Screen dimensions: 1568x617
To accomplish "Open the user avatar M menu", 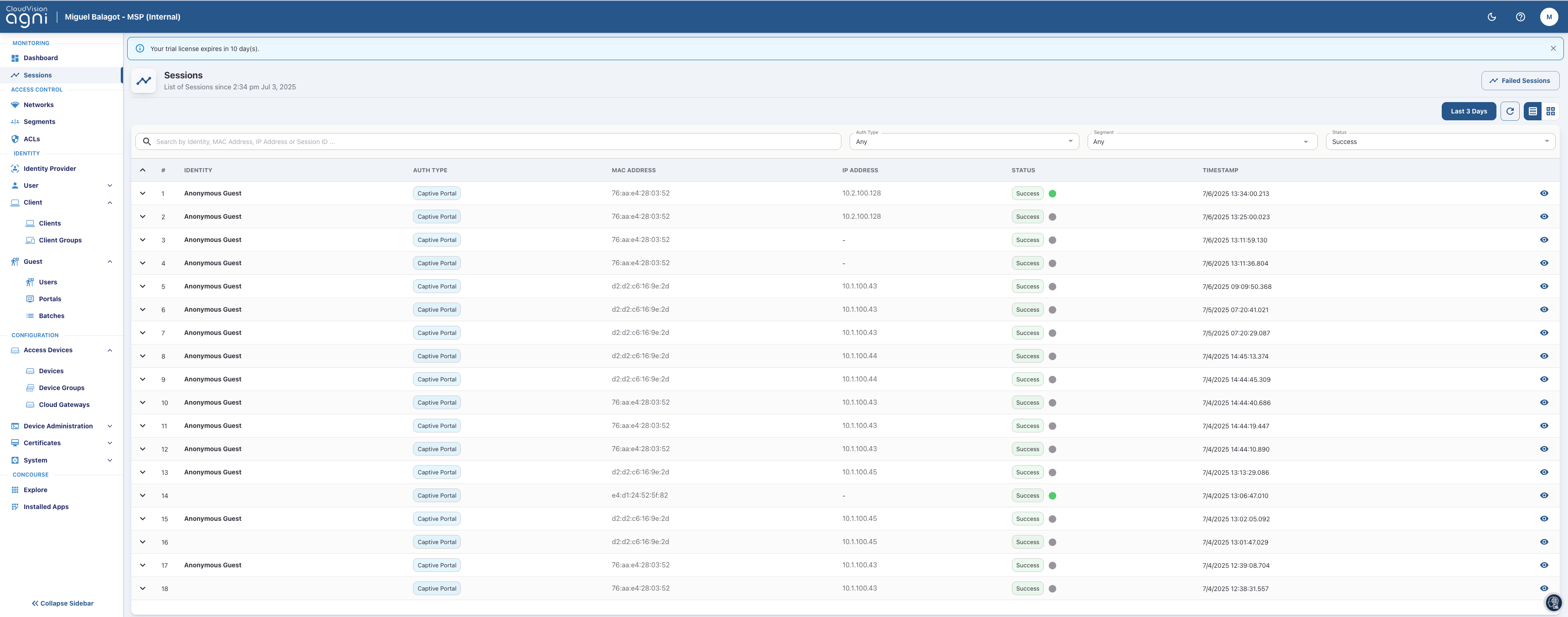I will [1548, 17].
